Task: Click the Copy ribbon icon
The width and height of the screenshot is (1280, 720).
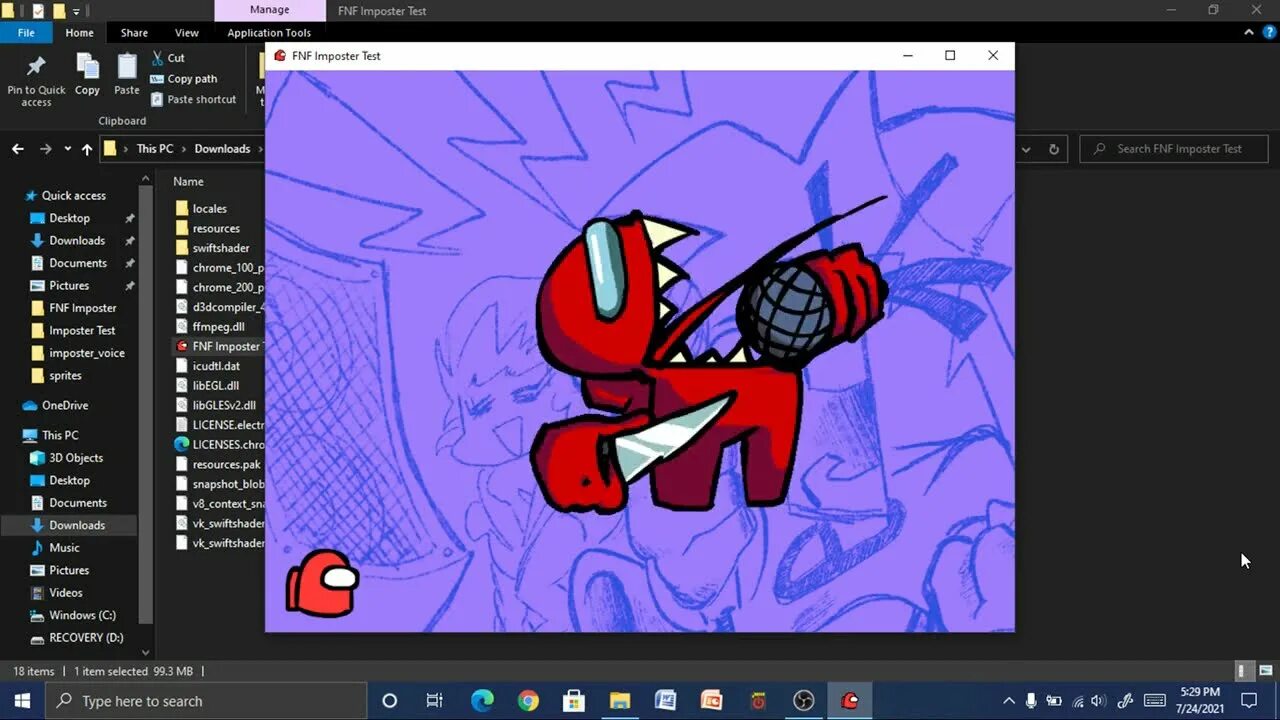Action: (87, 67)
